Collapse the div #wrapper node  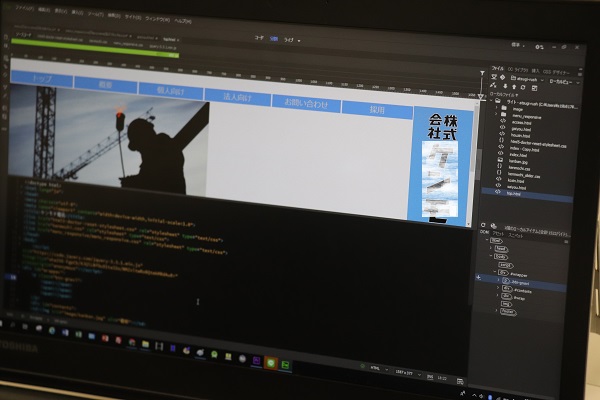coord(494,272)
